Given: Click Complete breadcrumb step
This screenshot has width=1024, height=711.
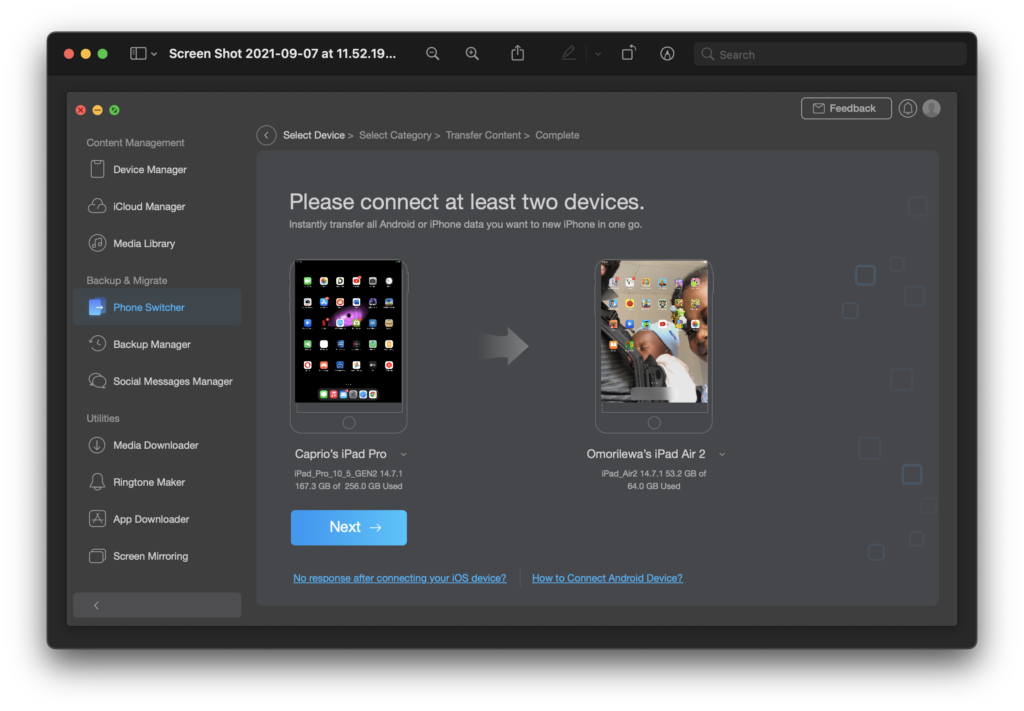Looking at the screenshot, I should coord(557,135).
